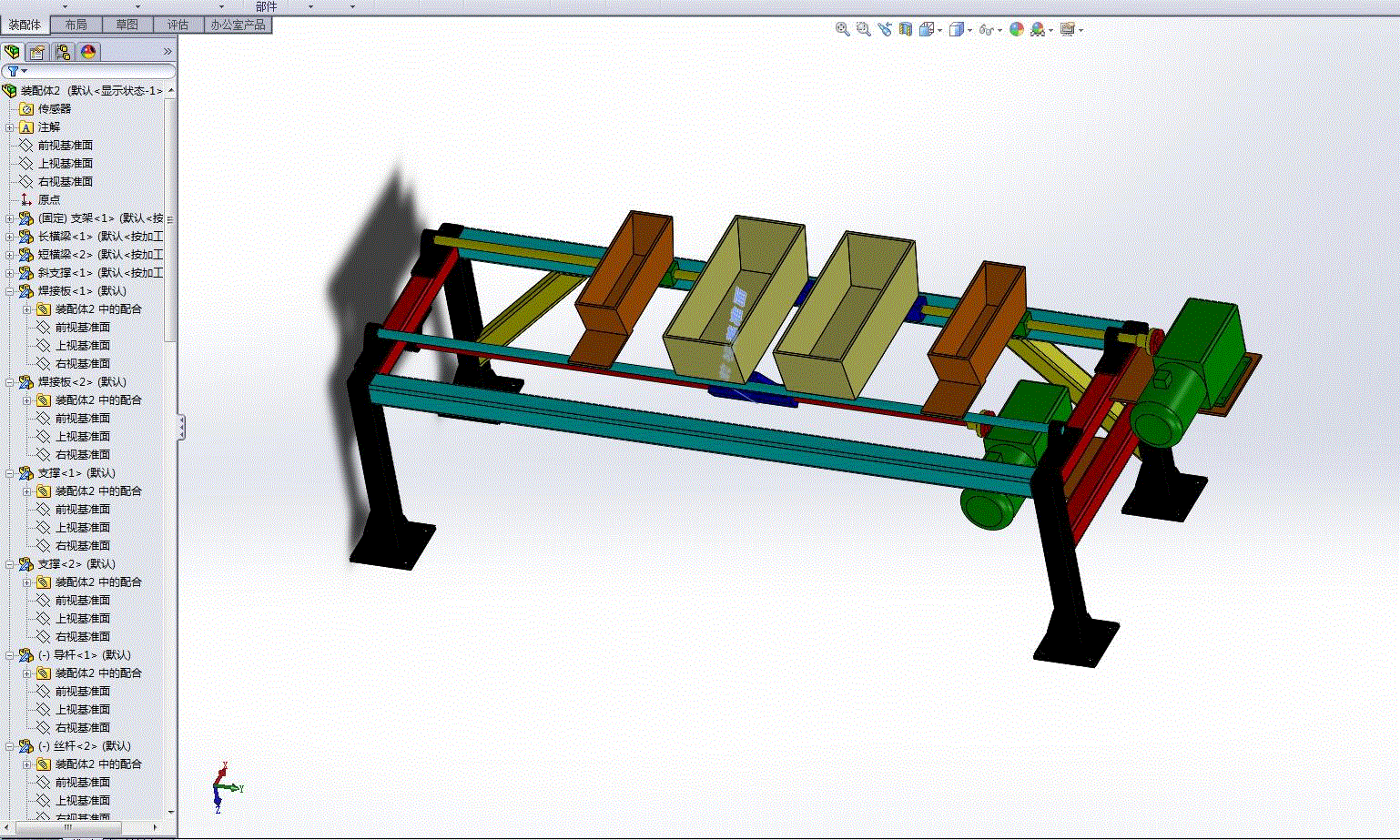
Task: Click the Apply Scene icon
Action: point(1038,29)
